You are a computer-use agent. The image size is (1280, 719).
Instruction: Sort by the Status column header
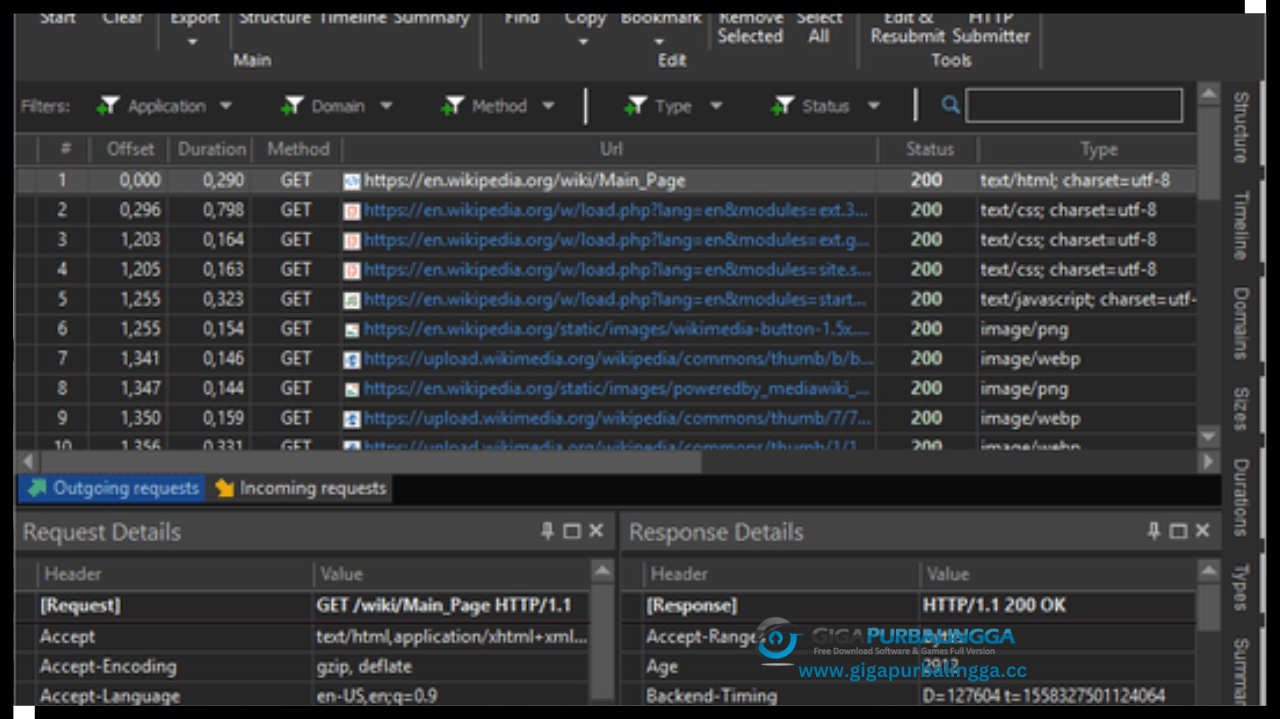(x=930, y=149)
